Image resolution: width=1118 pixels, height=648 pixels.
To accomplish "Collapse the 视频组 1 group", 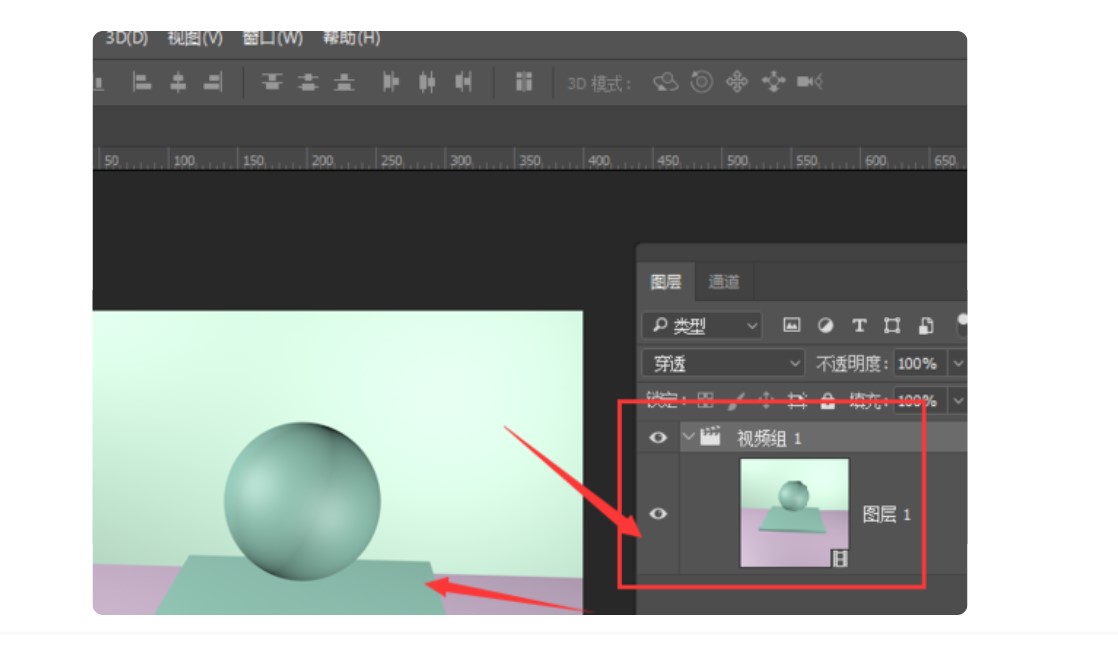I will coord(688,436).
